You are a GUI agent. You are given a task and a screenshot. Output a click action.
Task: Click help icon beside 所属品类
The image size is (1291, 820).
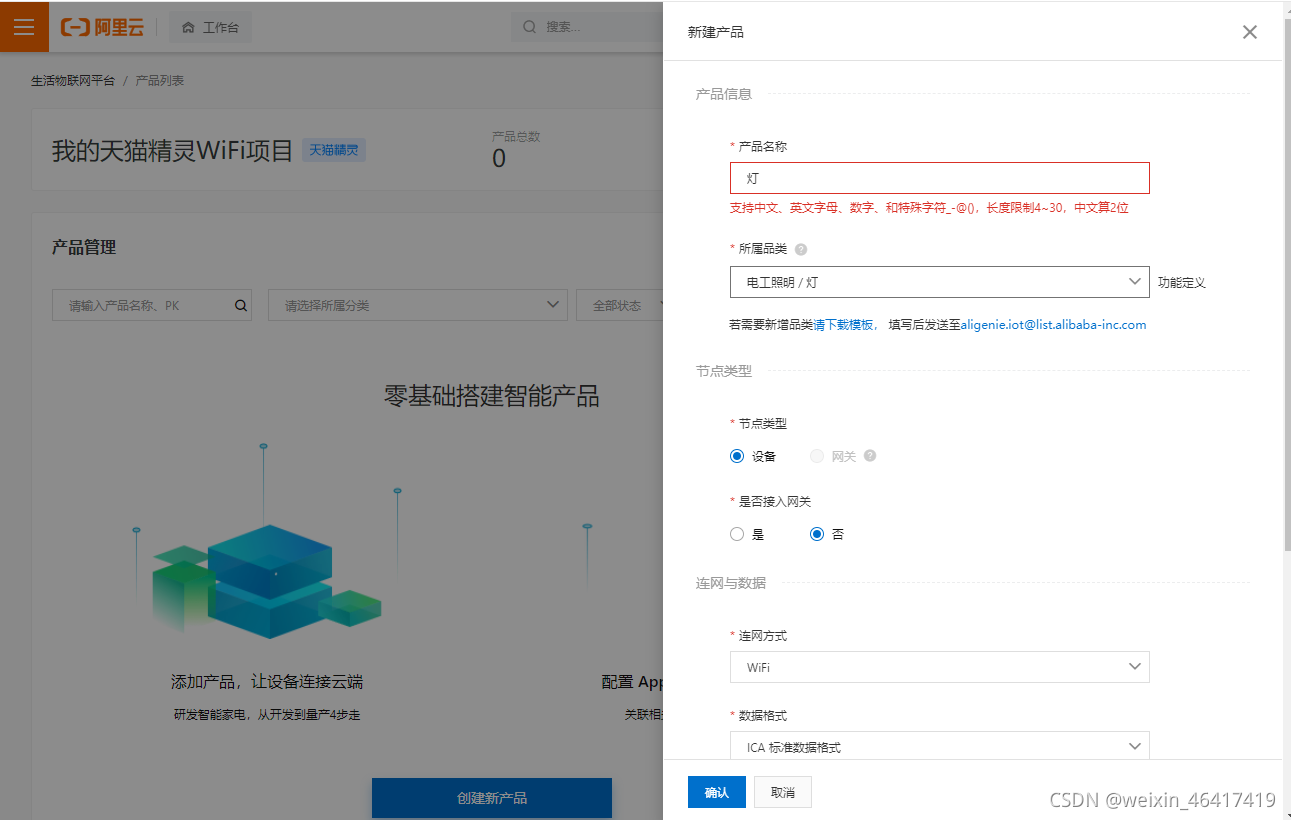[x=801, y=249]
